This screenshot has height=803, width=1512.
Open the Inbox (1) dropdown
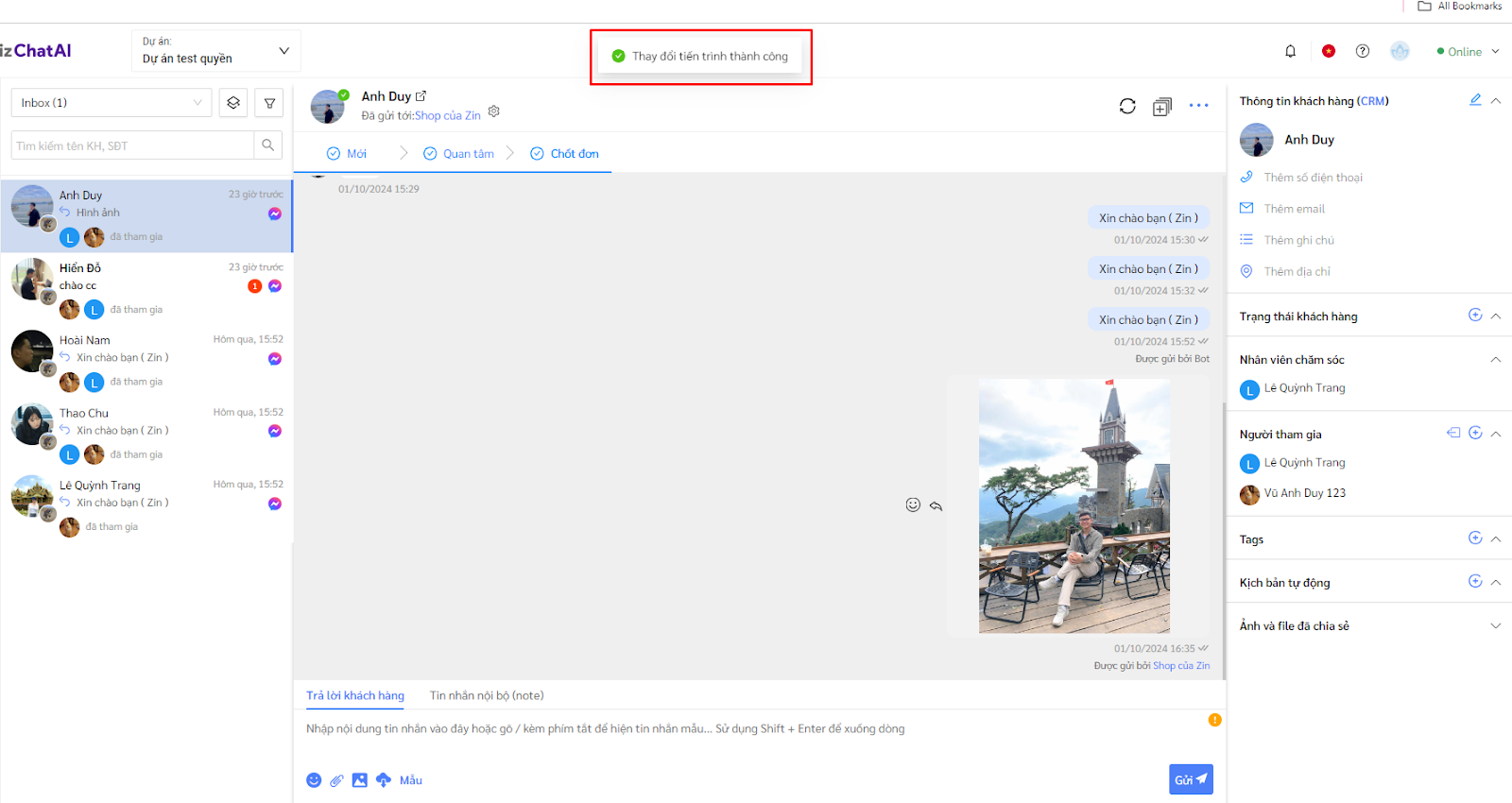(112, 103)
